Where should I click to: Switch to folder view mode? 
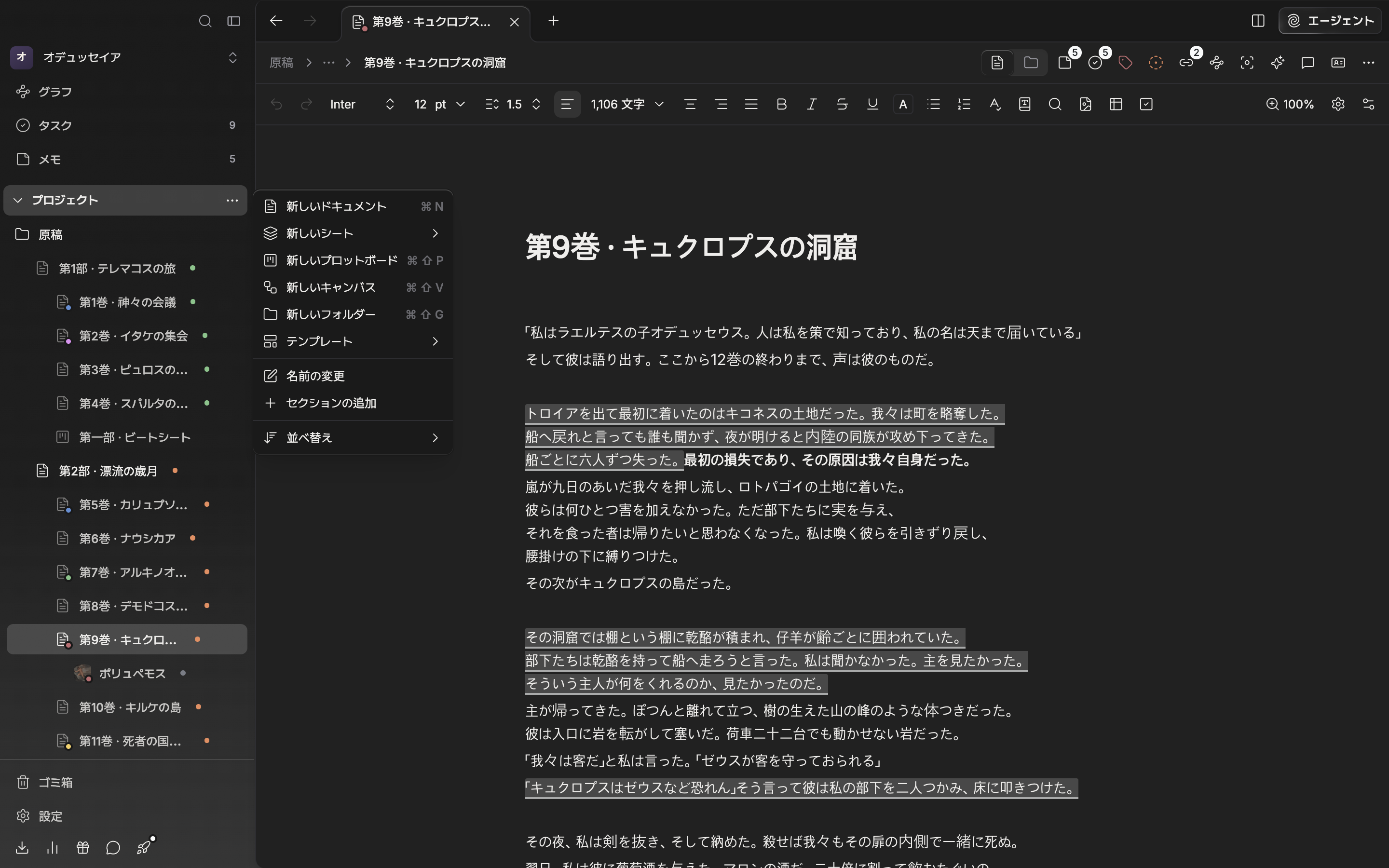click(1031, 63)
